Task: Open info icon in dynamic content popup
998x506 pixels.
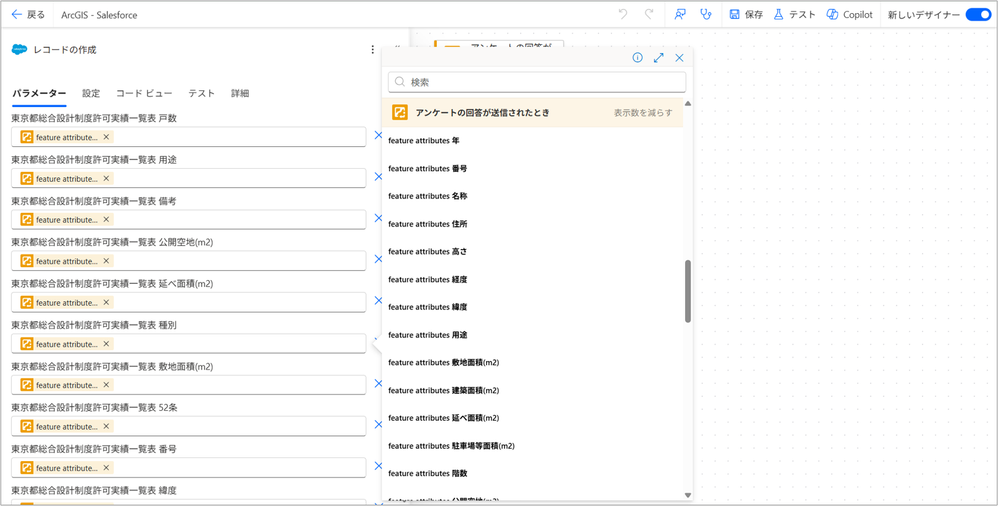Action: [x=637, y=58]
